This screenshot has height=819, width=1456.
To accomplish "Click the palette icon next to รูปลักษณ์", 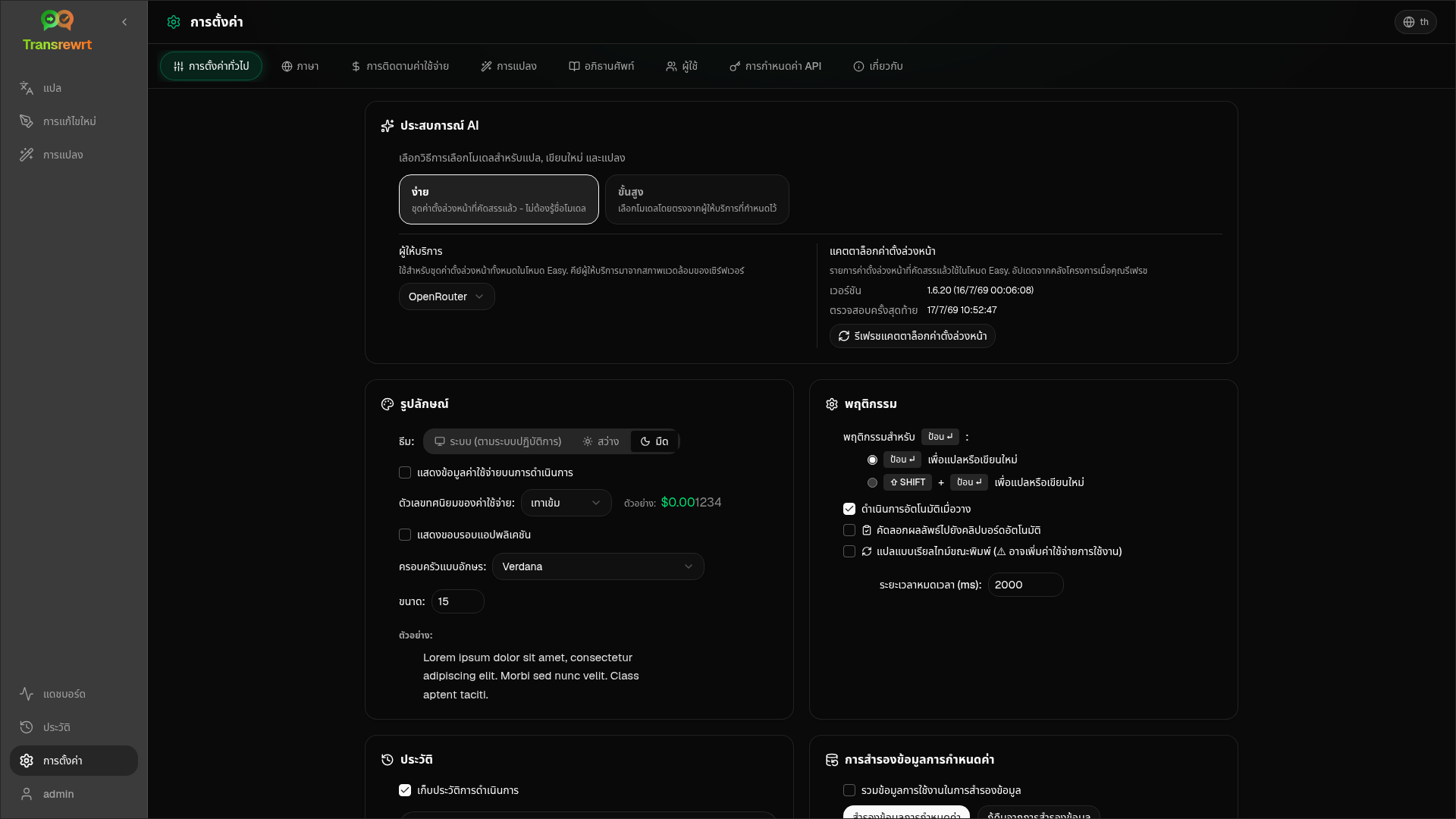I will click(388, 404).
